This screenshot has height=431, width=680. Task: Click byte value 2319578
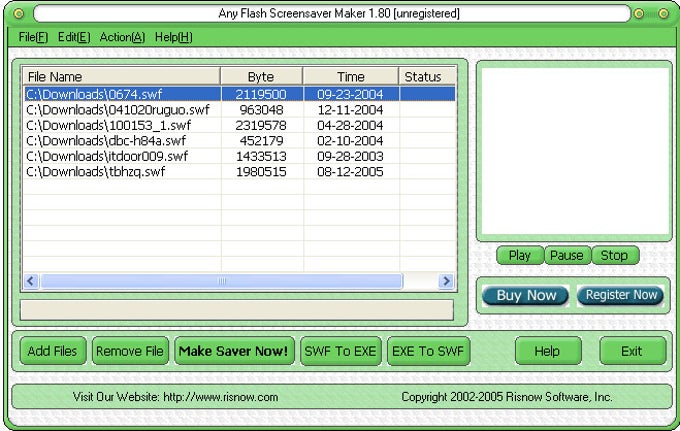[261, 125]
